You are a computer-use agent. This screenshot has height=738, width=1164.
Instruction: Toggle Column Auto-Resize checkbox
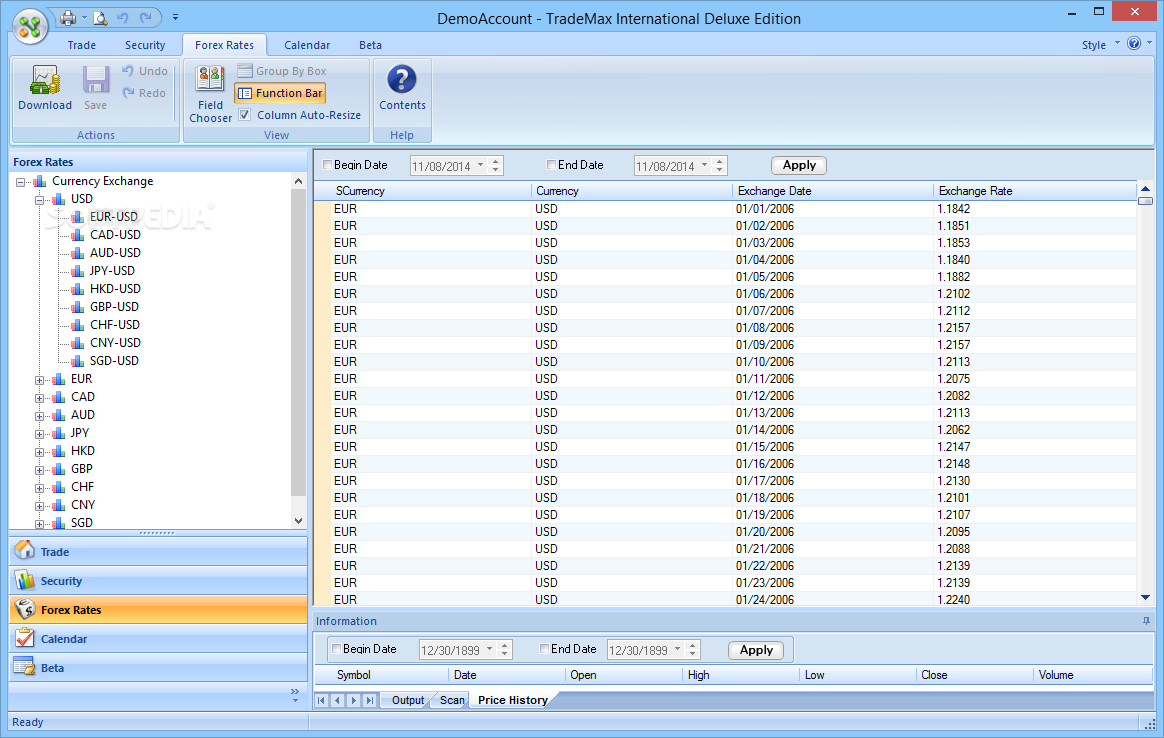[244, 115]
